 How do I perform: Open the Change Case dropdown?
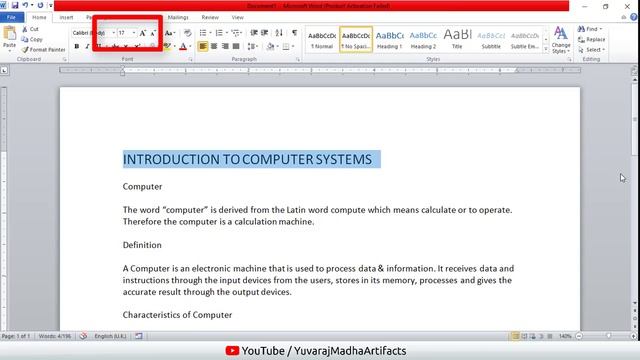[x=170, y=33]
